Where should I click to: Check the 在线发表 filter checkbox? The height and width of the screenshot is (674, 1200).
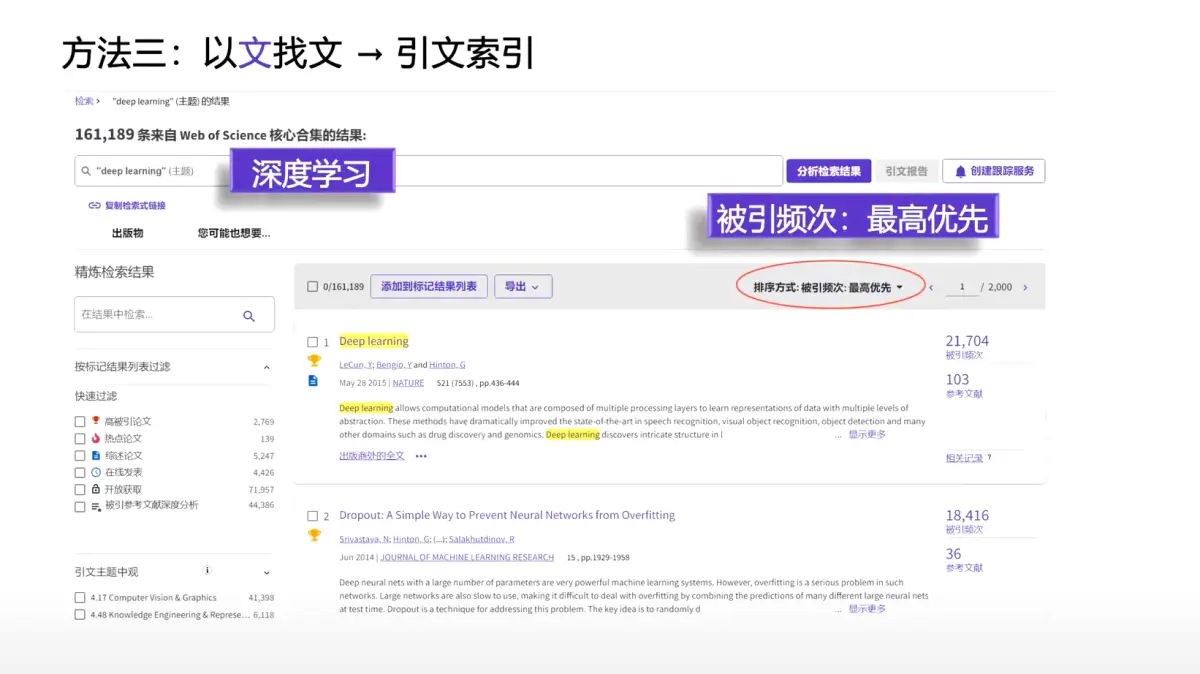click(80, 473)
